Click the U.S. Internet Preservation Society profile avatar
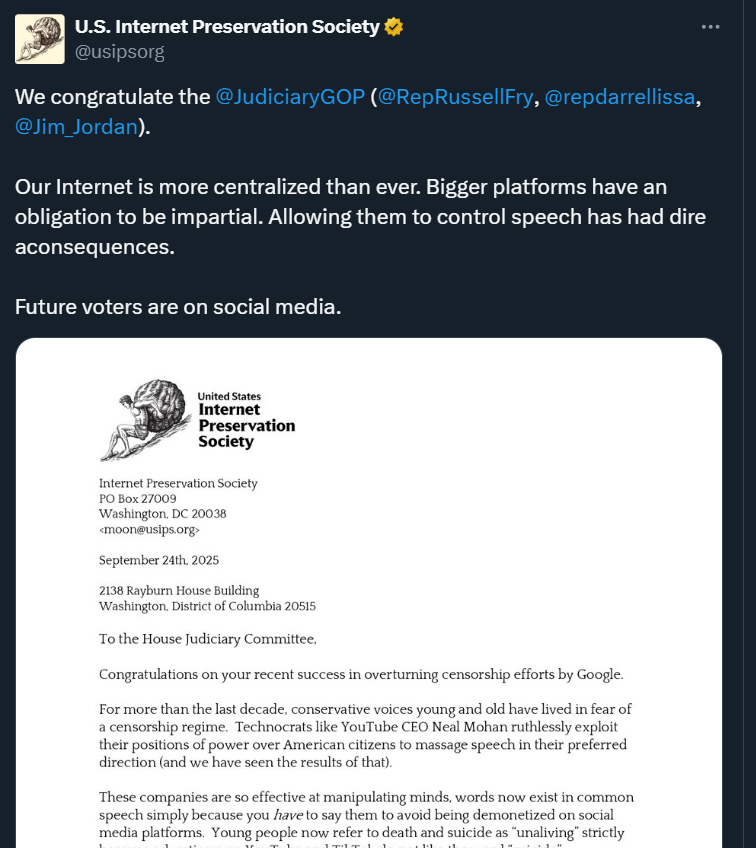Image resolution: width=756 pixels, height=848 pixels. tap(40, 39)
